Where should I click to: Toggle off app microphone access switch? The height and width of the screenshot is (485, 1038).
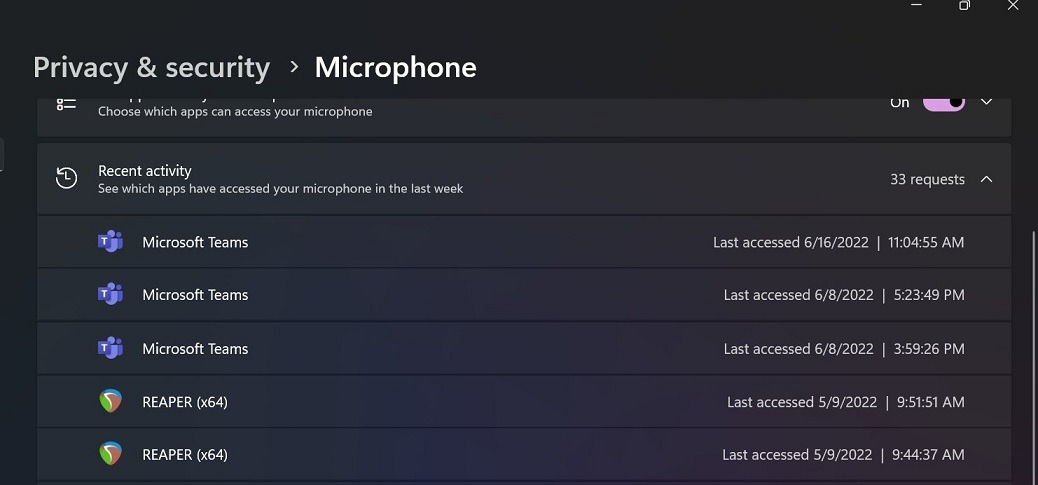(x=943, y=103)
